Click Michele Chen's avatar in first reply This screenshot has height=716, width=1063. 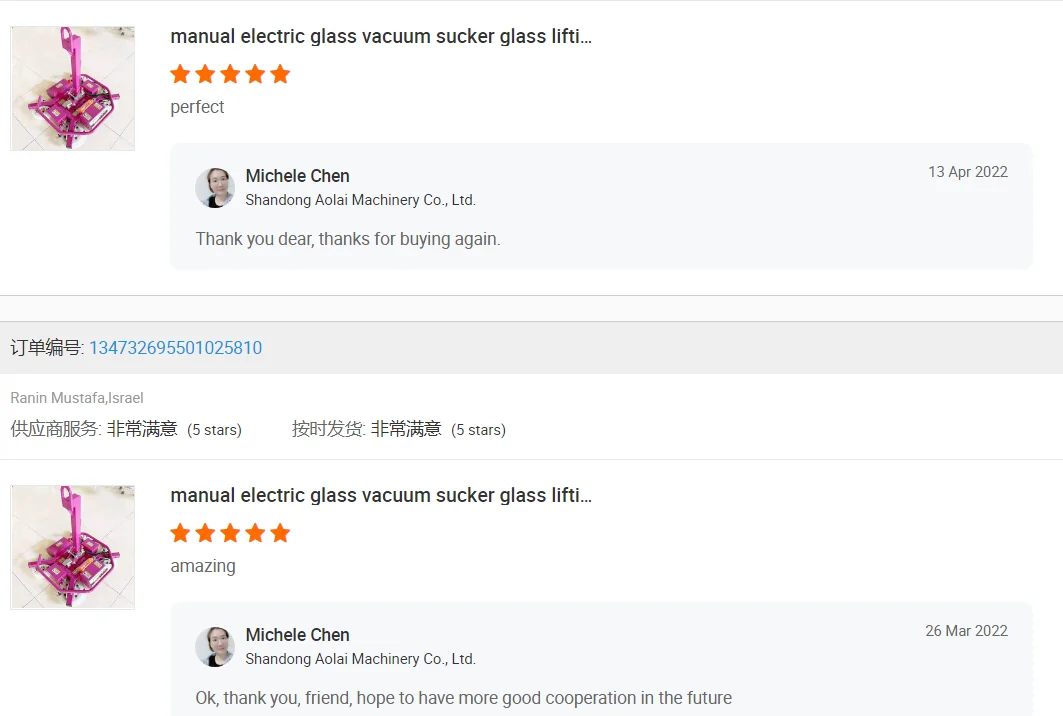[x=215, y=188]
